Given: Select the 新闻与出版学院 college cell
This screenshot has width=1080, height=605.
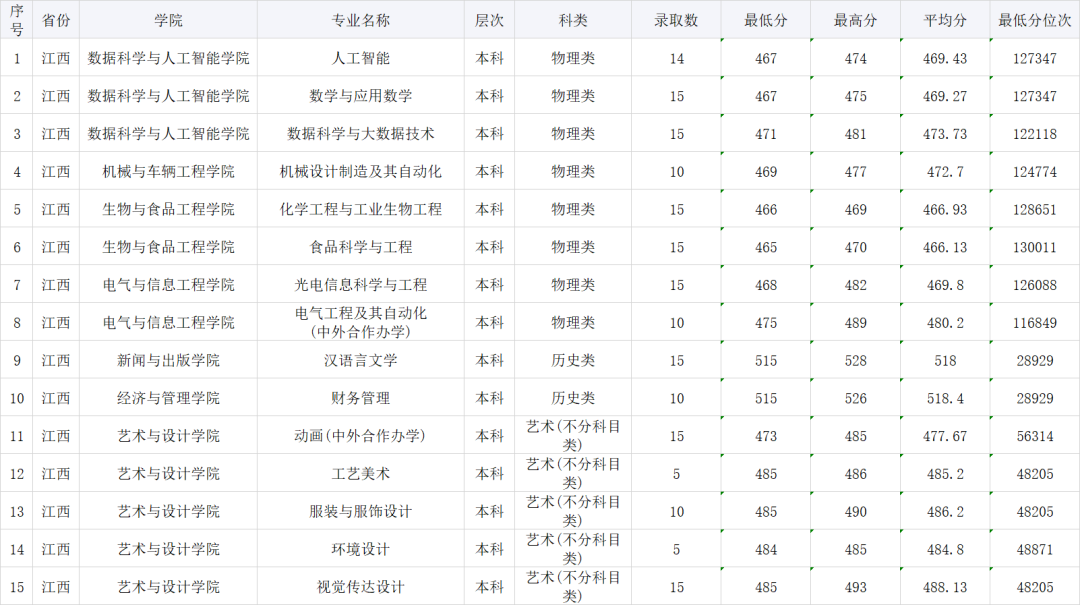Looking at the screenshot, I should [168, 360].
